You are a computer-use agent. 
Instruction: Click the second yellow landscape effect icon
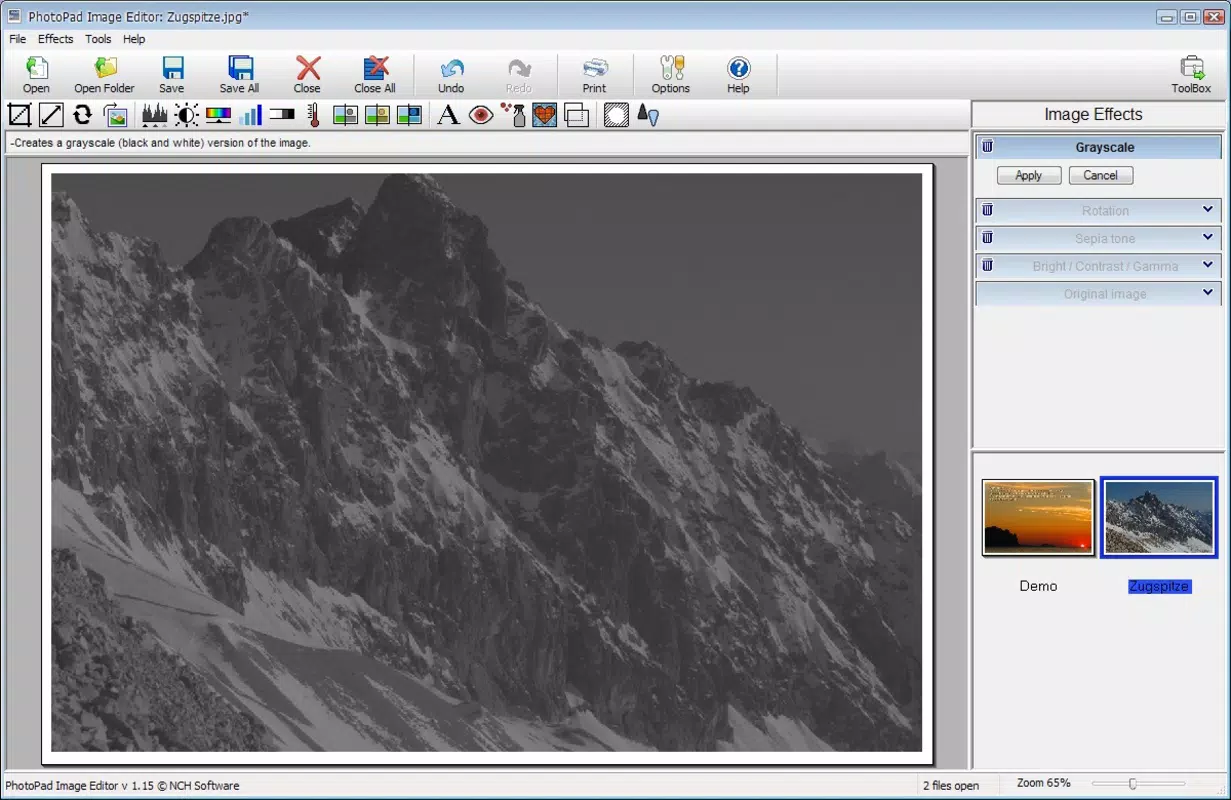pos(377,115)
